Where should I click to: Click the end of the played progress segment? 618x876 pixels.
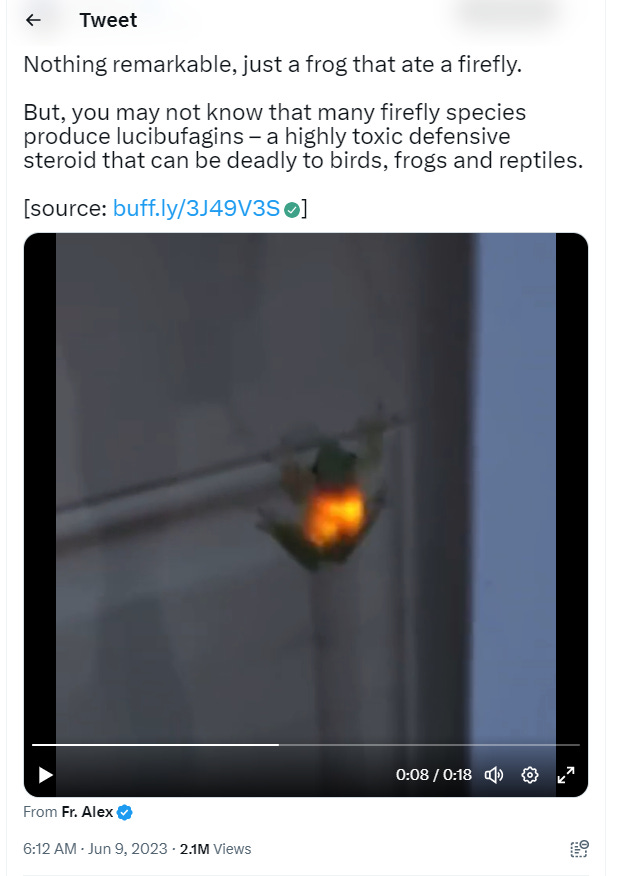tap(278, 745)
